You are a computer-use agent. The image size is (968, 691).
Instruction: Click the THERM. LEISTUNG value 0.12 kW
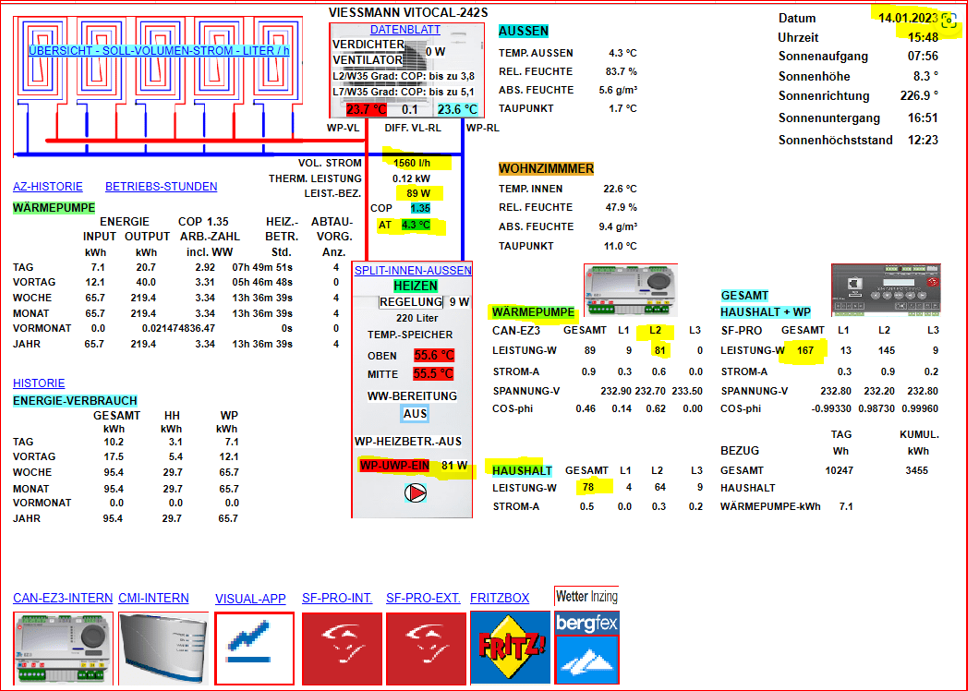[x=411, y=178]
